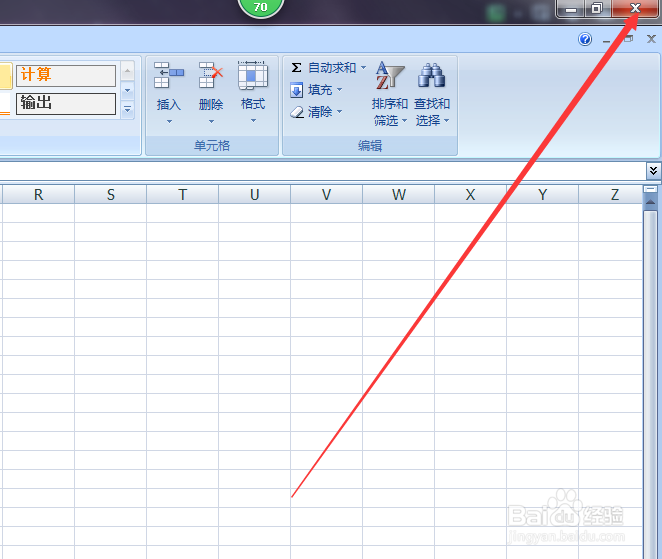Viewport: 662px width, 559px height.
Task: Click the AutoSum sigma icon
Action: (296, 68)
